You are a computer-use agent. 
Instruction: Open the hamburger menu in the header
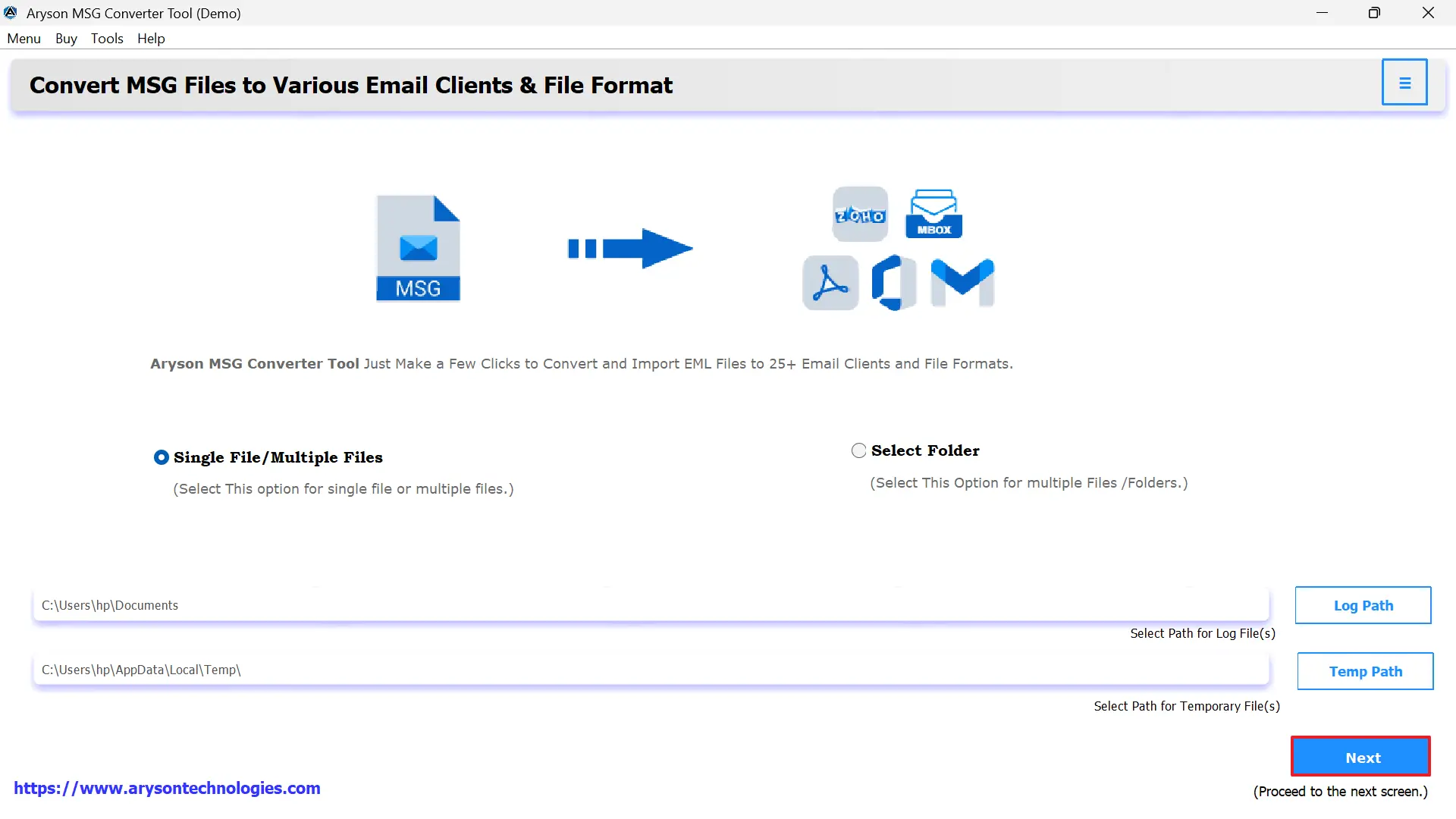[1404, 82]
